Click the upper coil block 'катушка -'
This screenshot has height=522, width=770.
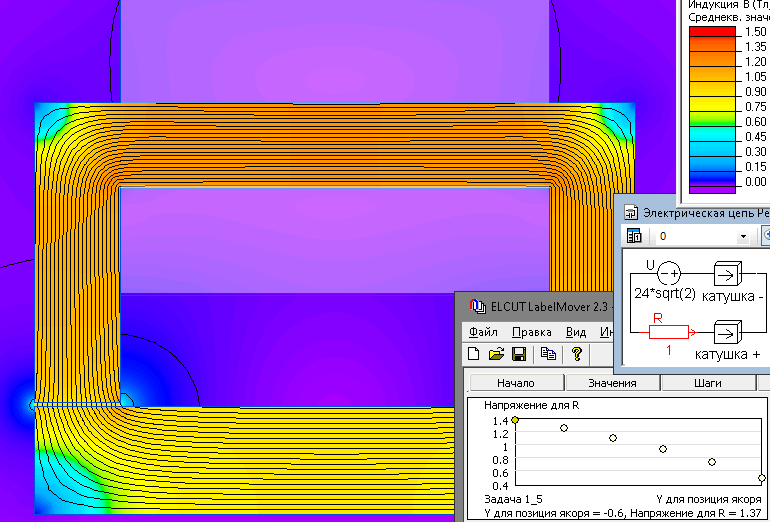pos(728,273)
